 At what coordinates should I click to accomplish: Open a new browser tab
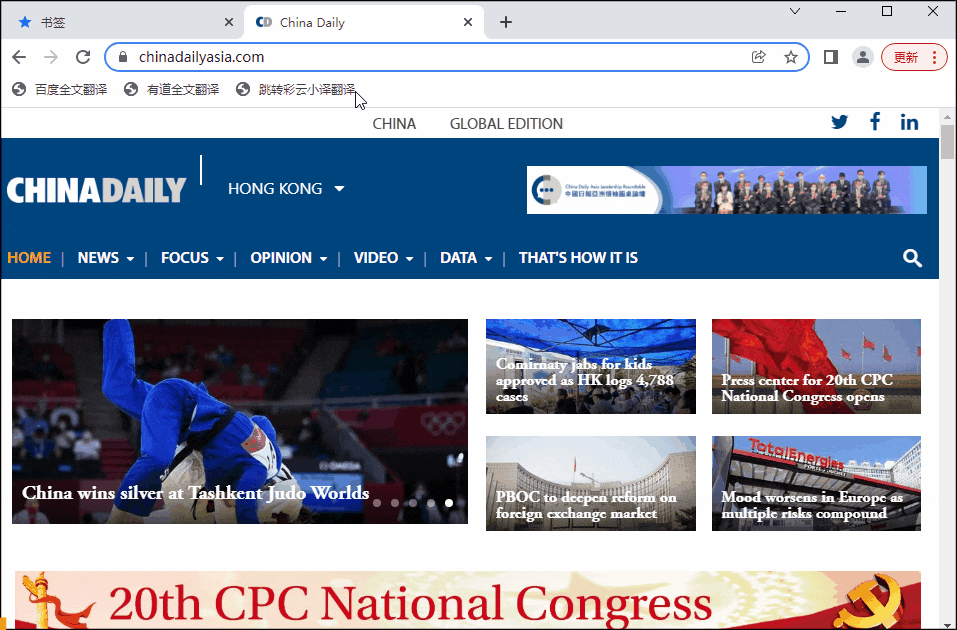click(505, 23)
